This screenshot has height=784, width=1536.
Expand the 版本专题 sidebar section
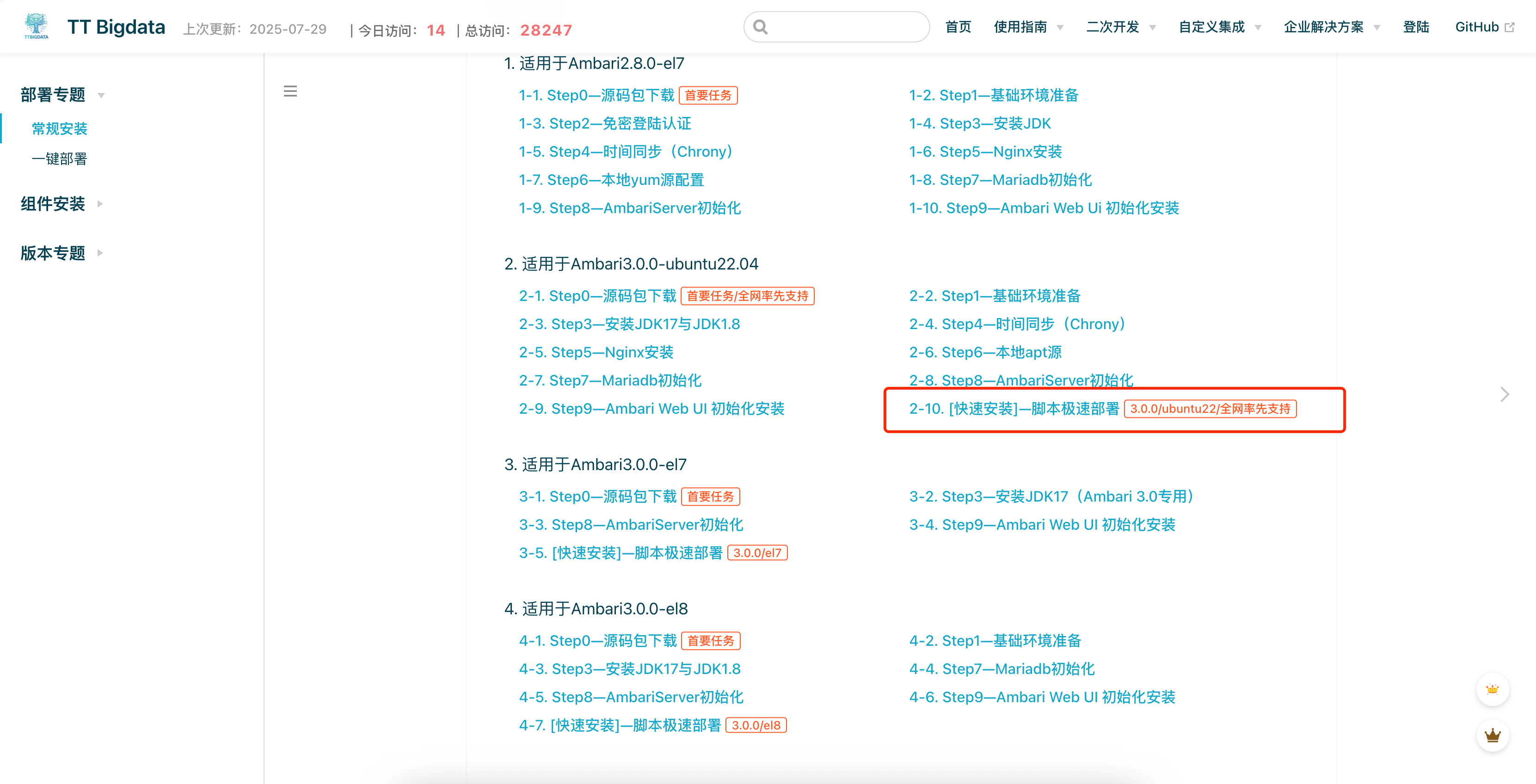[61, 253]
